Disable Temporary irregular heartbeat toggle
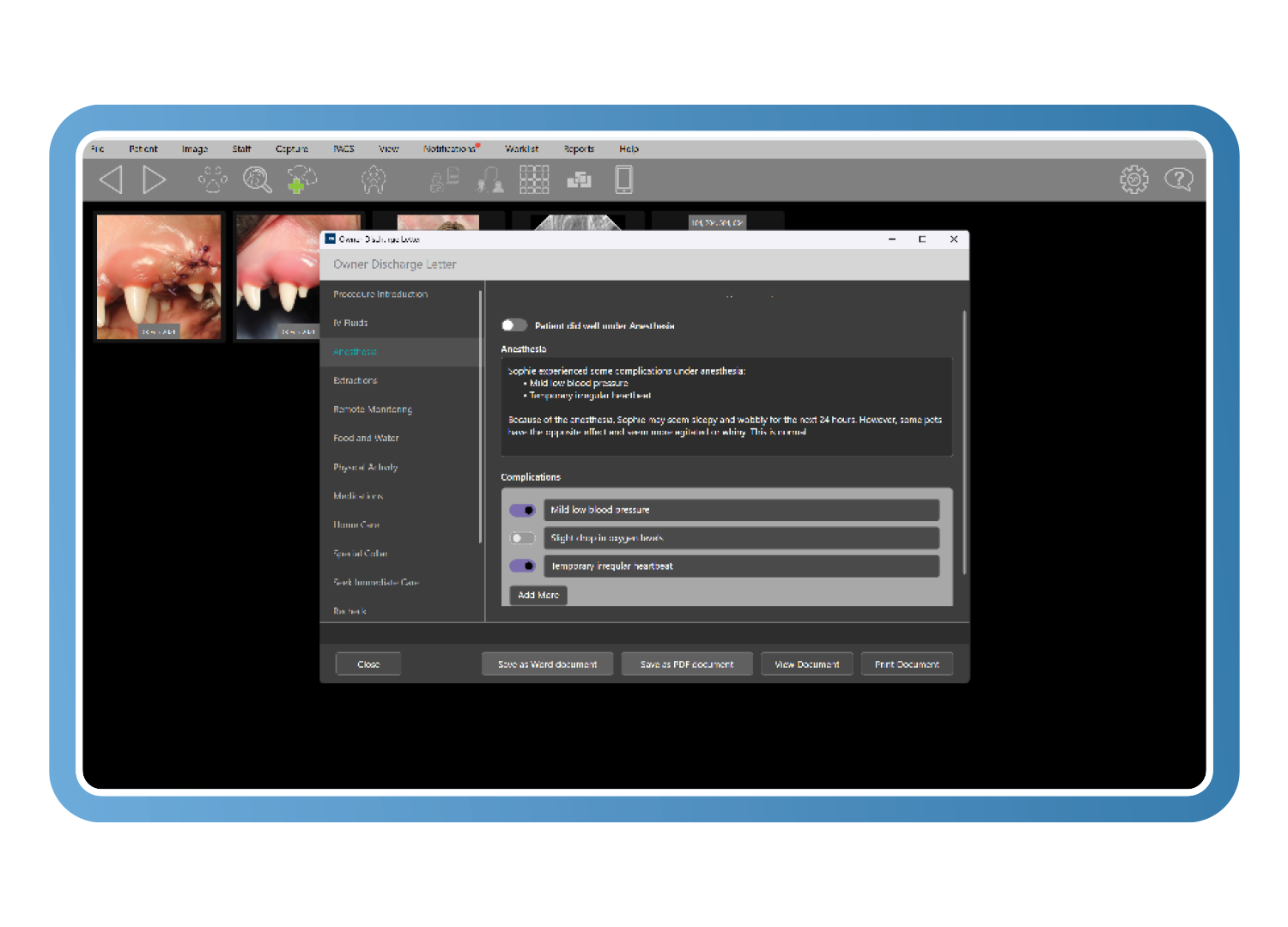1288x927 pixels. click(522, 566)
